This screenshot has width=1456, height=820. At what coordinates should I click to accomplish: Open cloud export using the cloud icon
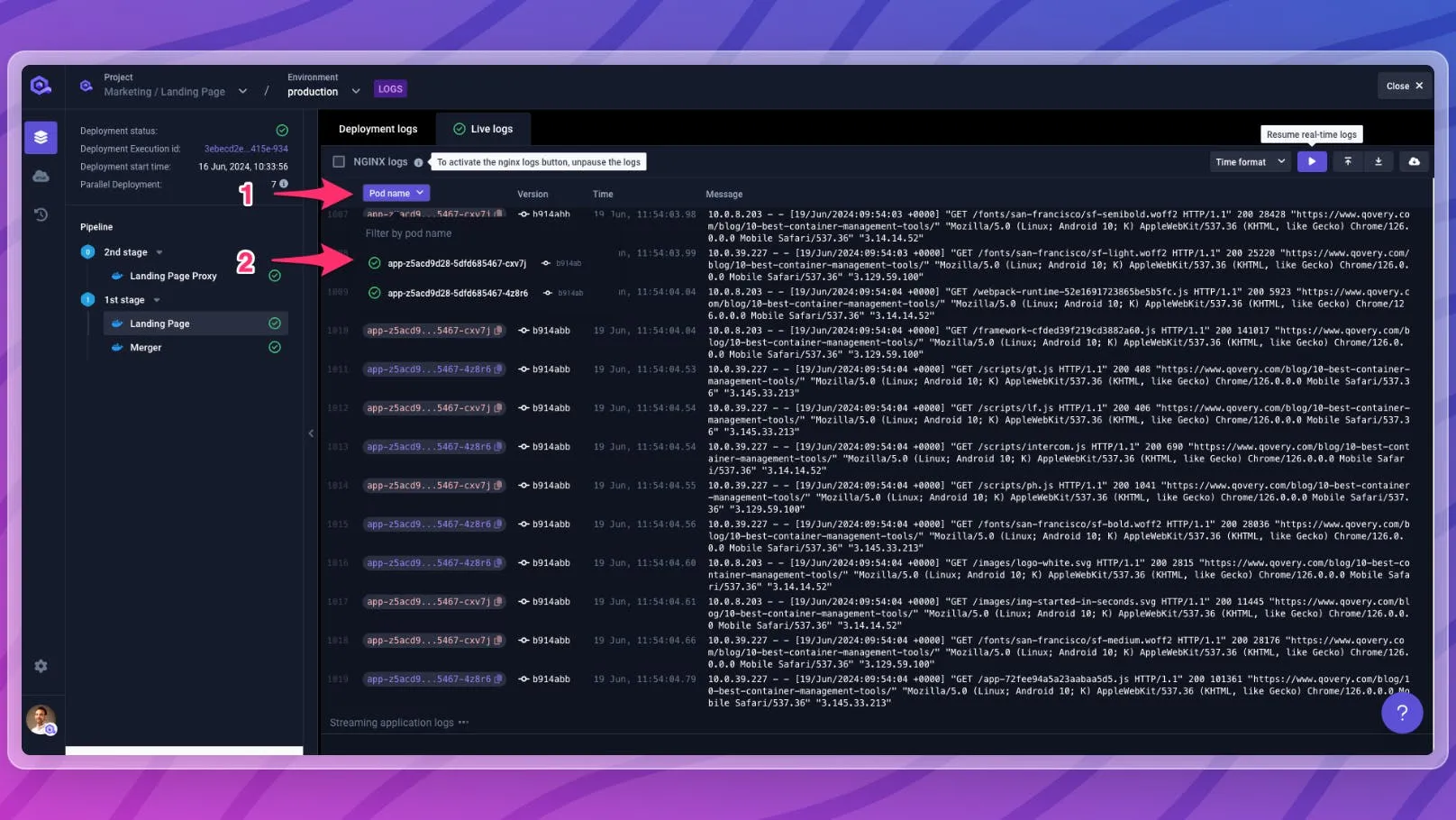tap(1413, 161)
